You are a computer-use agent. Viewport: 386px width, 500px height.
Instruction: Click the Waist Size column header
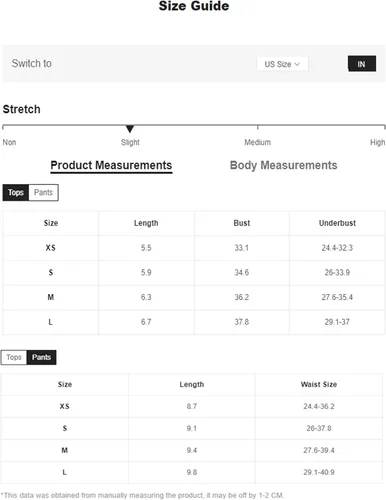pyautogui.click(x=319, y=384)
